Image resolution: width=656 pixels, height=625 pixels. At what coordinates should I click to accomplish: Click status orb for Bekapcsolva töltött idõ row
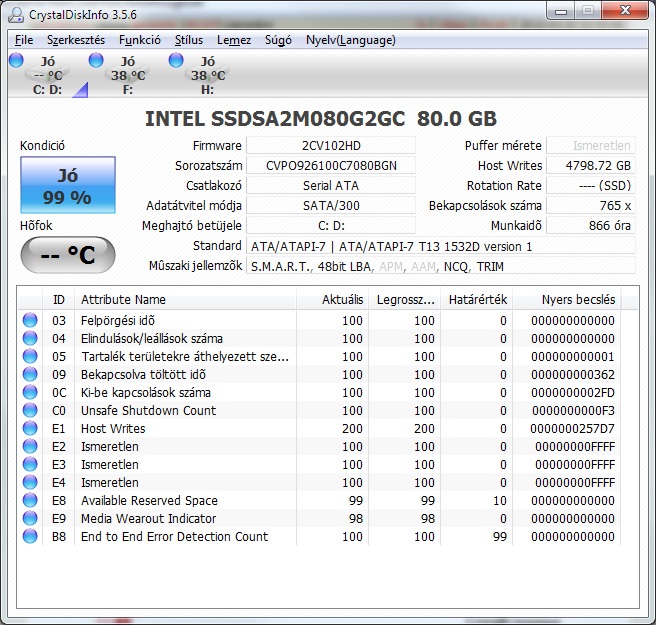tap(30, 374)
